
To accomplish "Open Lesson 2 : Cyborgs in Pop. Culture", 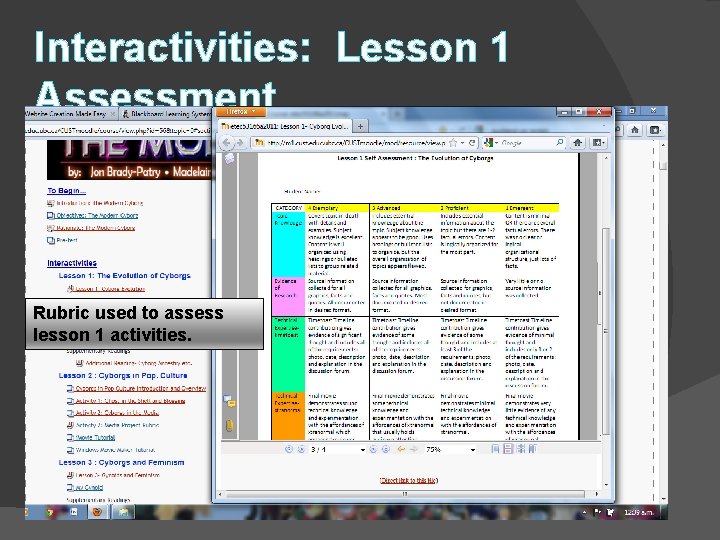I will point(123,376).
